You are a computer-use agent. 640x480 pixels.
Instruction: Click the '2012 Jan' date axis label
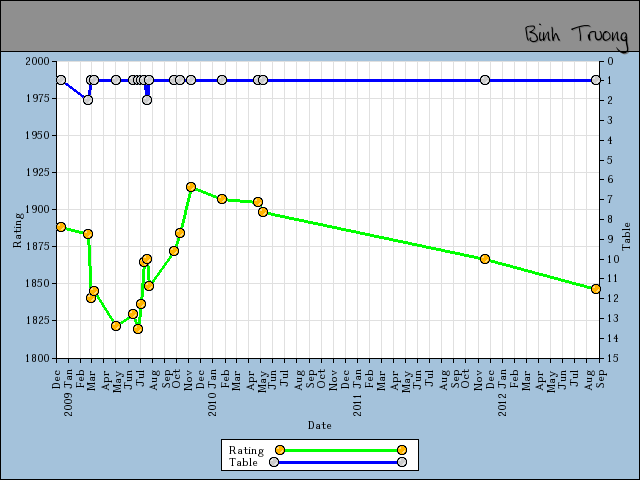click(x=502, y=392)
